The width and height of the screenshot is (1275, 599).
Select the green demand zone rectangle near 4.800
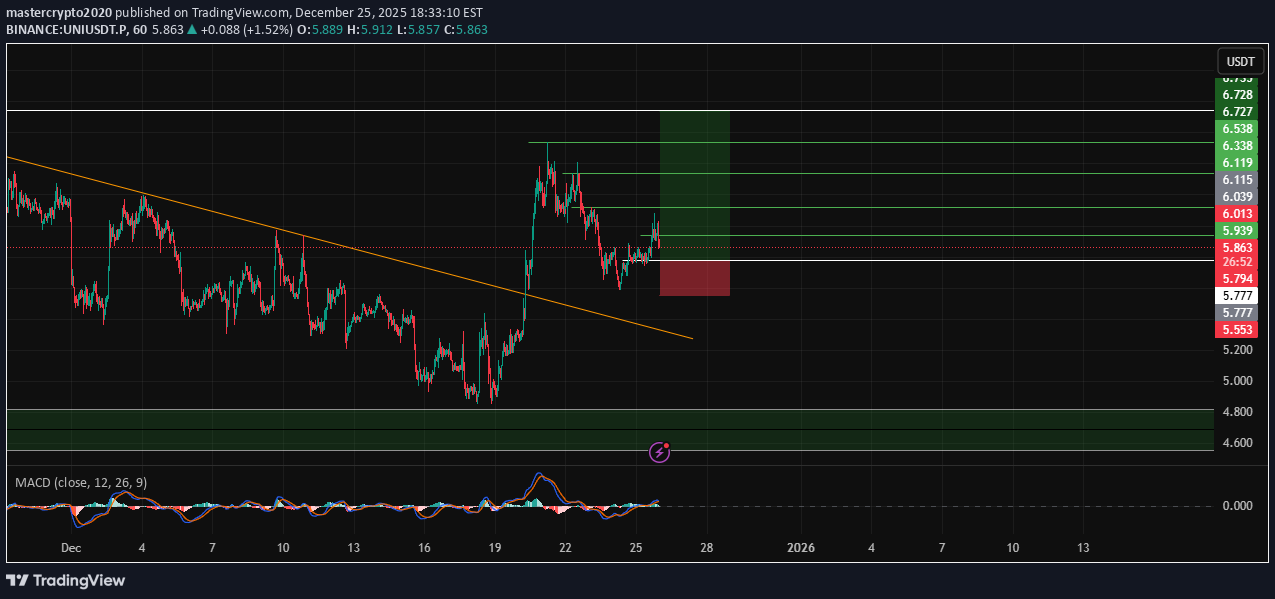click(600, 430)
